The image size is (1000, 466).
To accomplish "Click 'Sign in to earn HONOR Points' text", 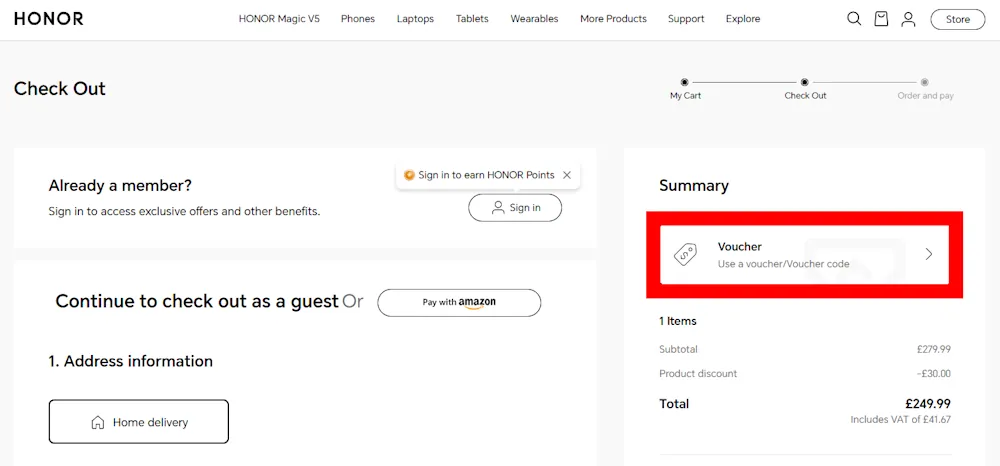I will [x=487, y=175].
